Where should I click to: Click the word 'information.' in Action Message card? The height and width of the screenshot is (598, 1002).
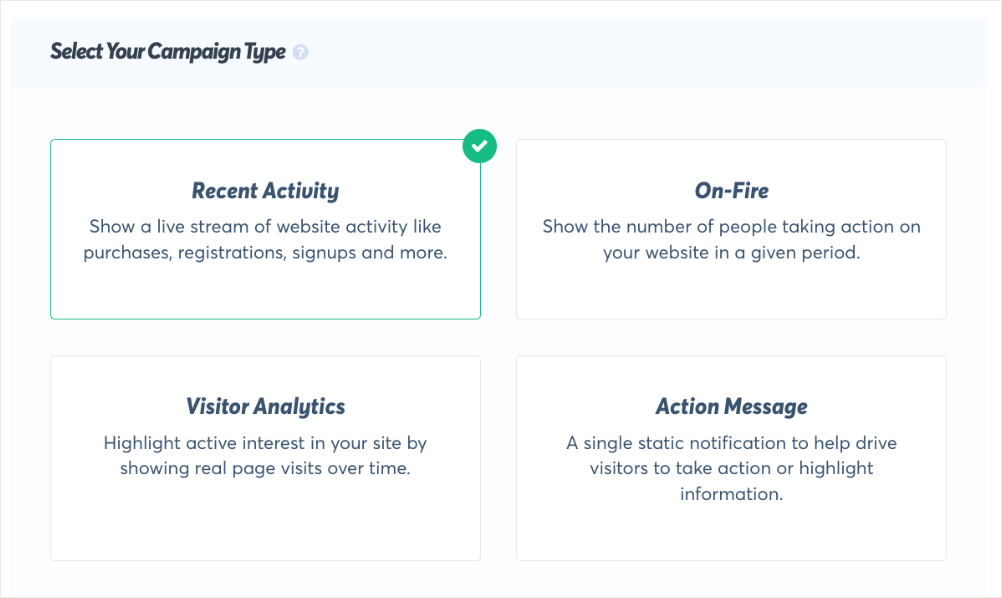click(731, 494)
